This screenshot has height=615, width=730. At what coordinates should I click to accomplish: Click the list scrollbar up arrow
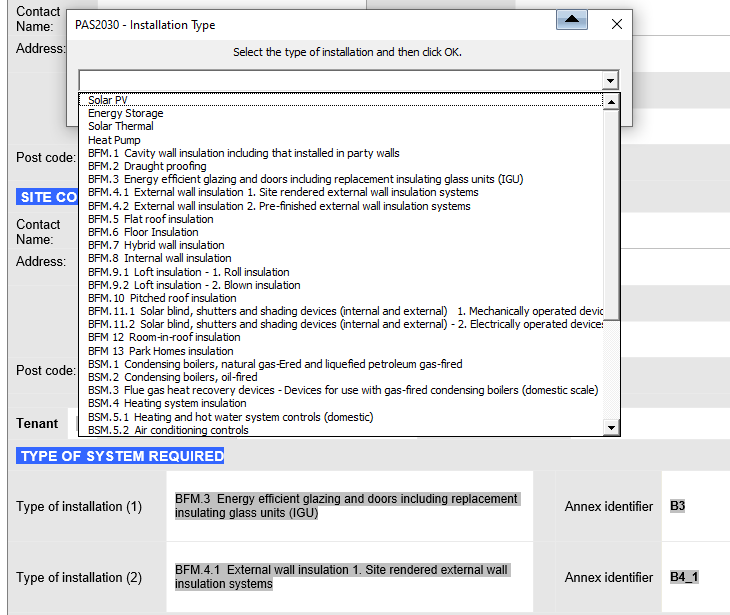612,101
